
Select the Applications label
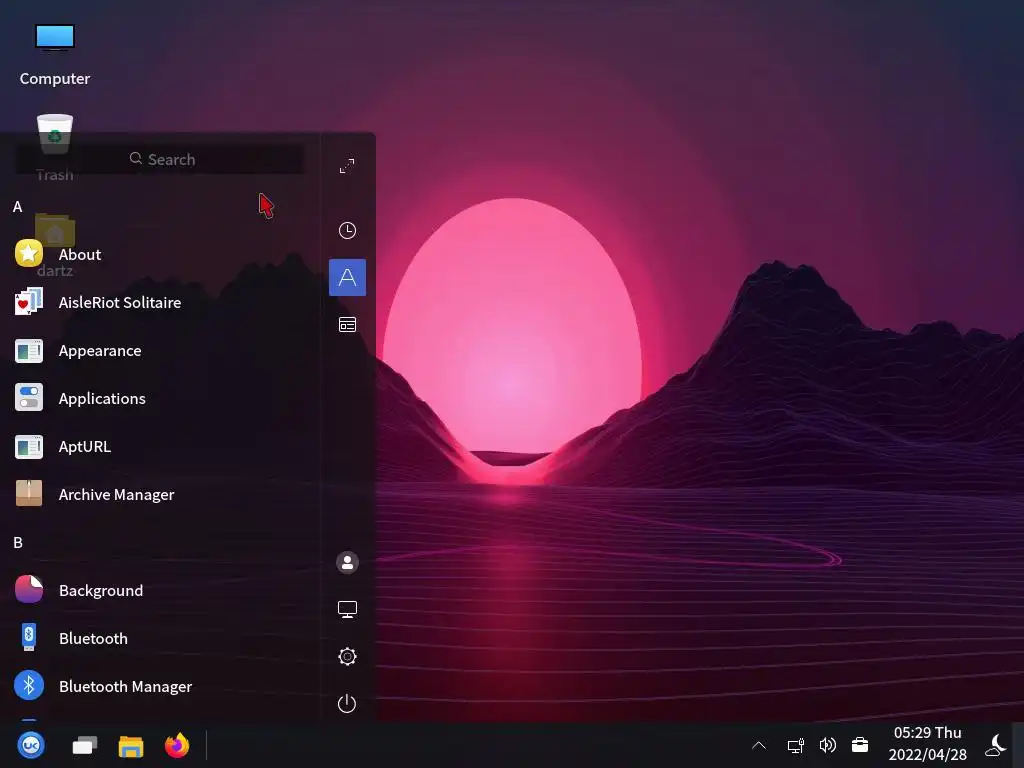click(x=102, y=399)
